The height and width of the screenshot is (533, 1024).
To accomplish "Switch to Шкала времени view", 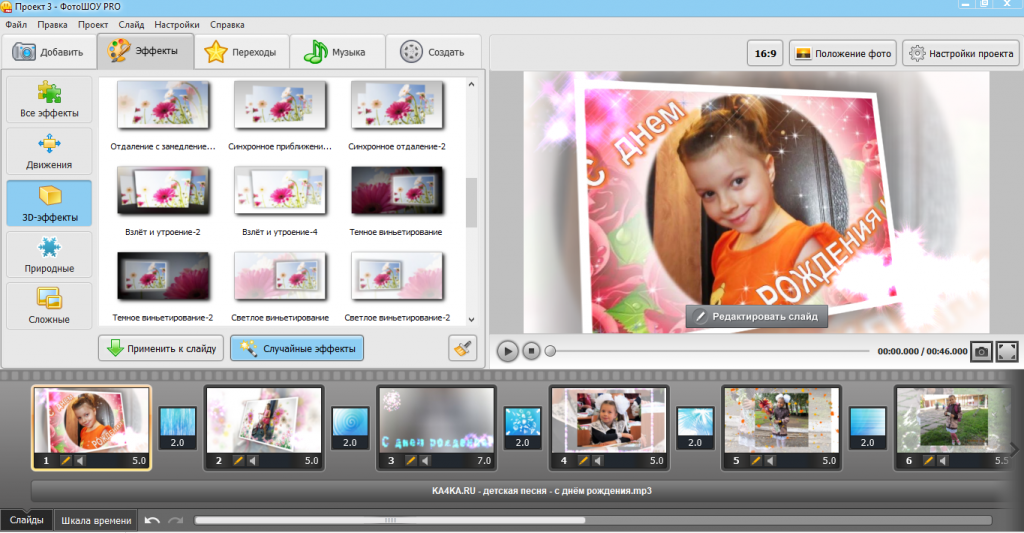I will [x=96, y=520].
